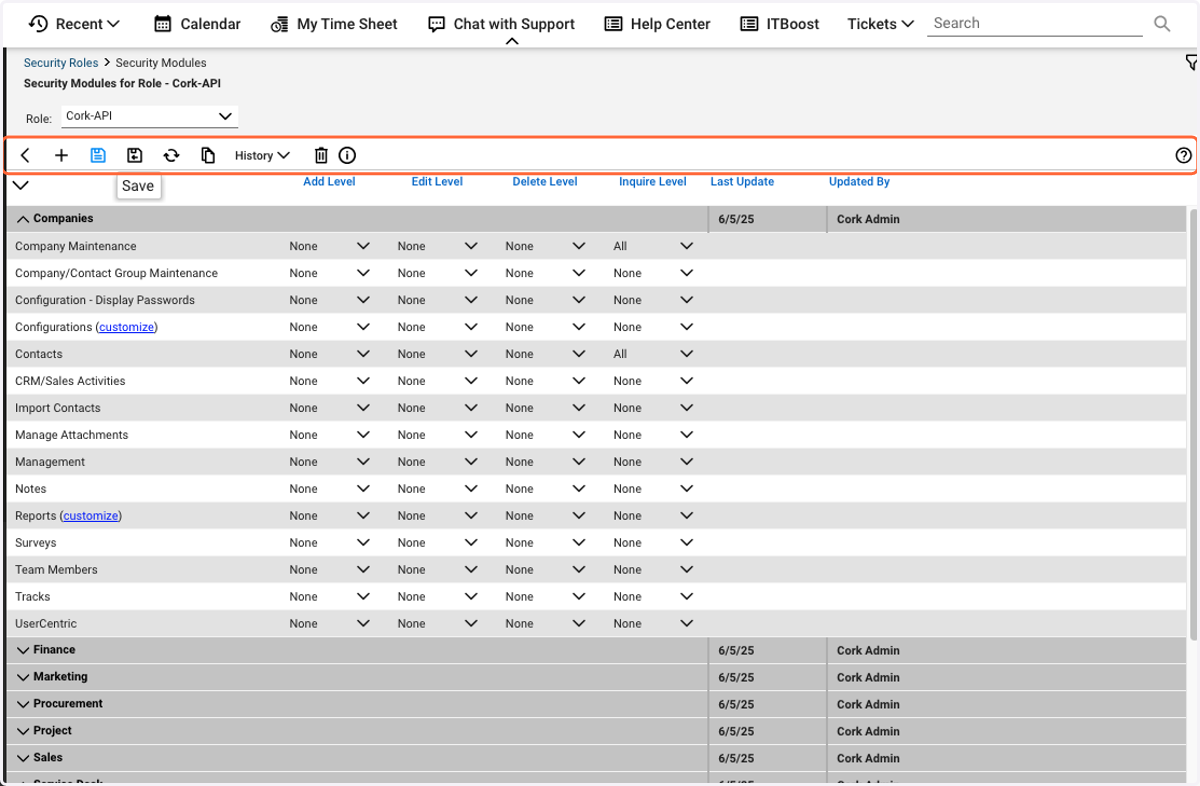
Task: Open Chat with Support
Action: 501,24
